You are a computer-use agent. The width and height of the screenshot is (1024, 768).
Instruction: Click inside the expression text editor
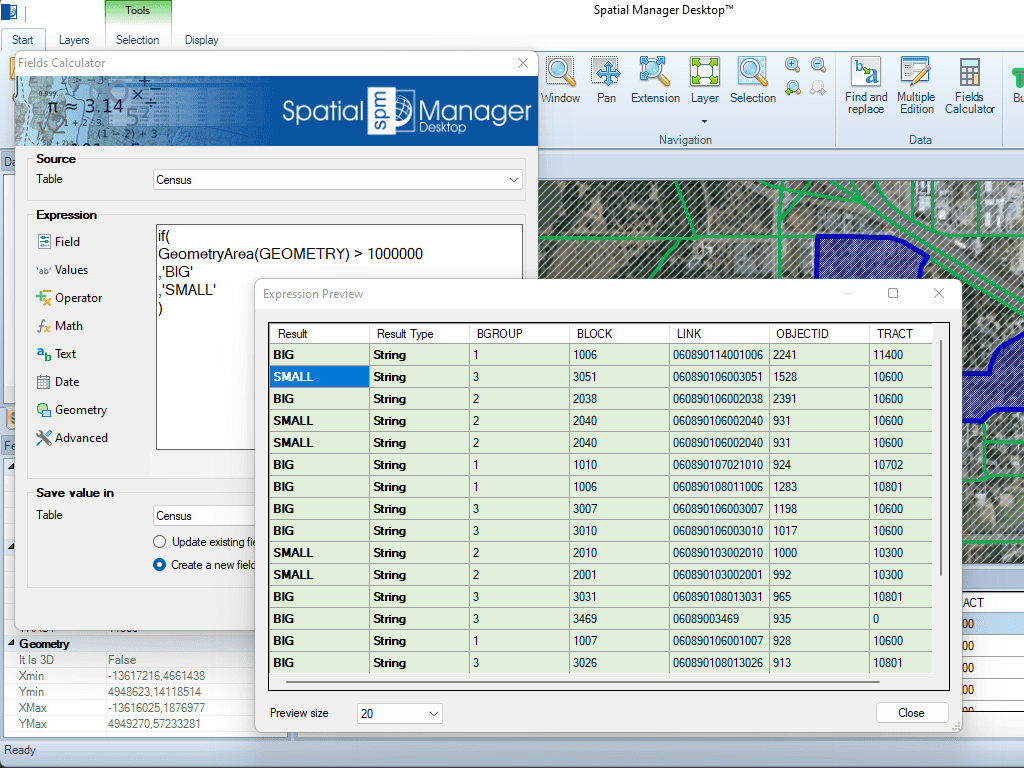pyautogui.click(x=339, y=337)
